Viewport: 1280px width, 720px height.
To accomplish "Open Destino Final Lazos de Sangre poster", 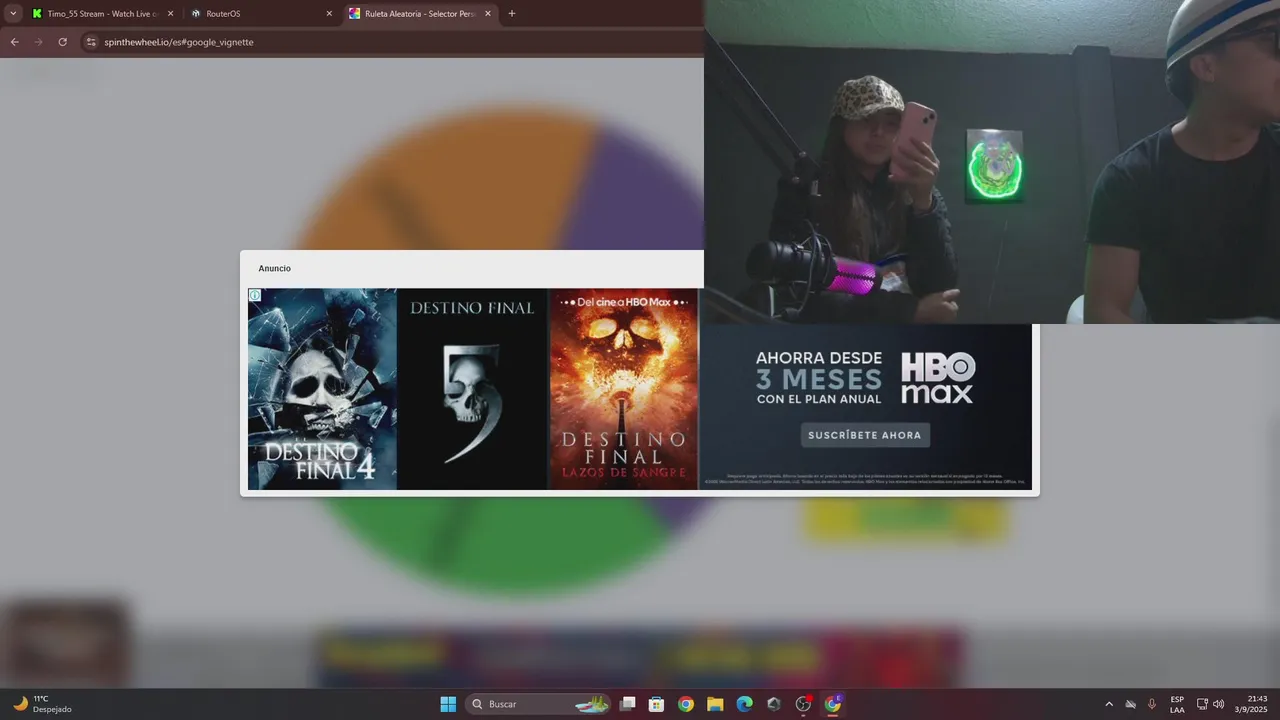I will tap(623, 389).
